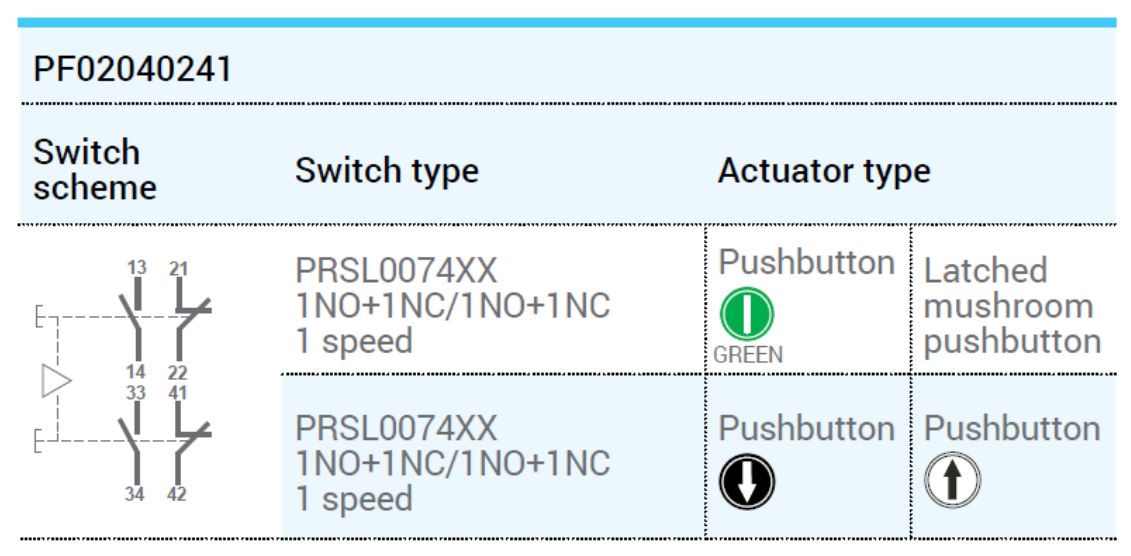Click terminal number 42 in the scheme

click(x=177, y=495)
